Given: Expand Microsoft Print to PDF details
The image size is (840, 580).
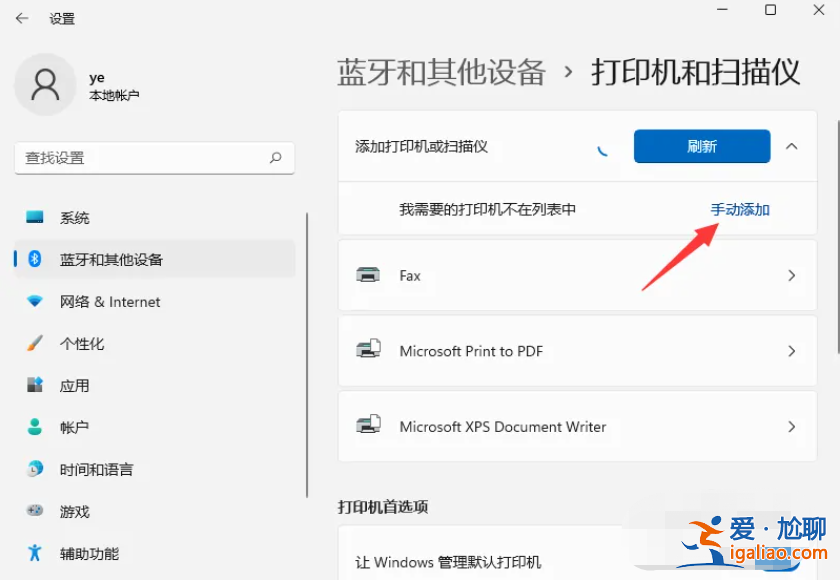Looking at the screenshot, I should point(791,350).
